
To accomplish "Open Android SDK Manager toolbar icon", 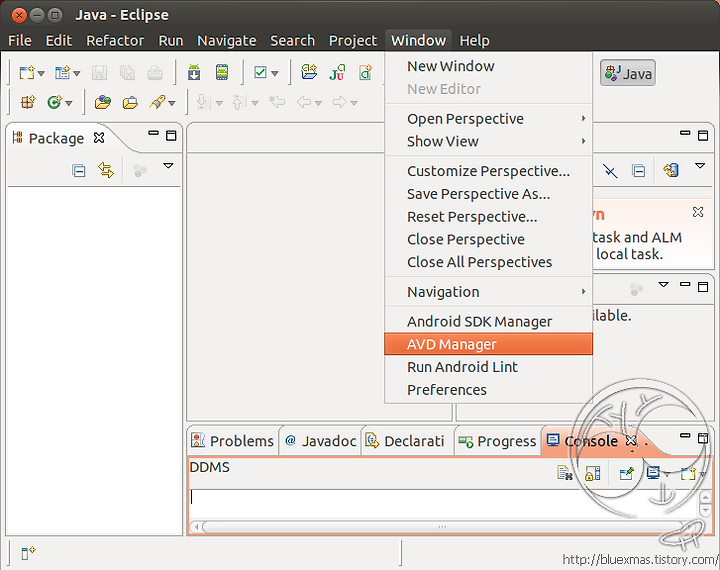I will tap(194, 73).
